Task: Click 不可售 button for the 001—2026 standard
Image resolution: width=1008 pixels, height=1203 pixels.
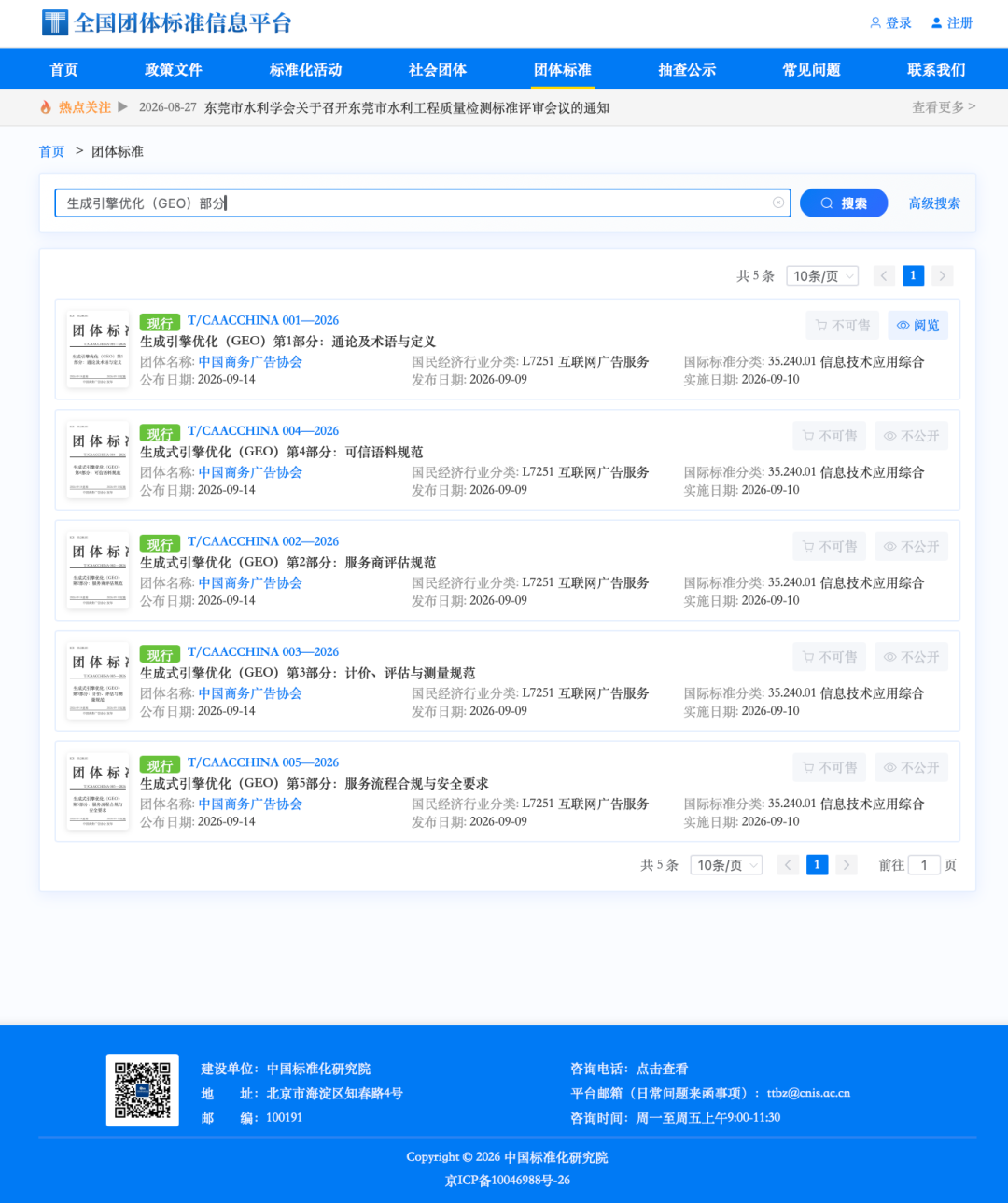Action: point(843,326)
